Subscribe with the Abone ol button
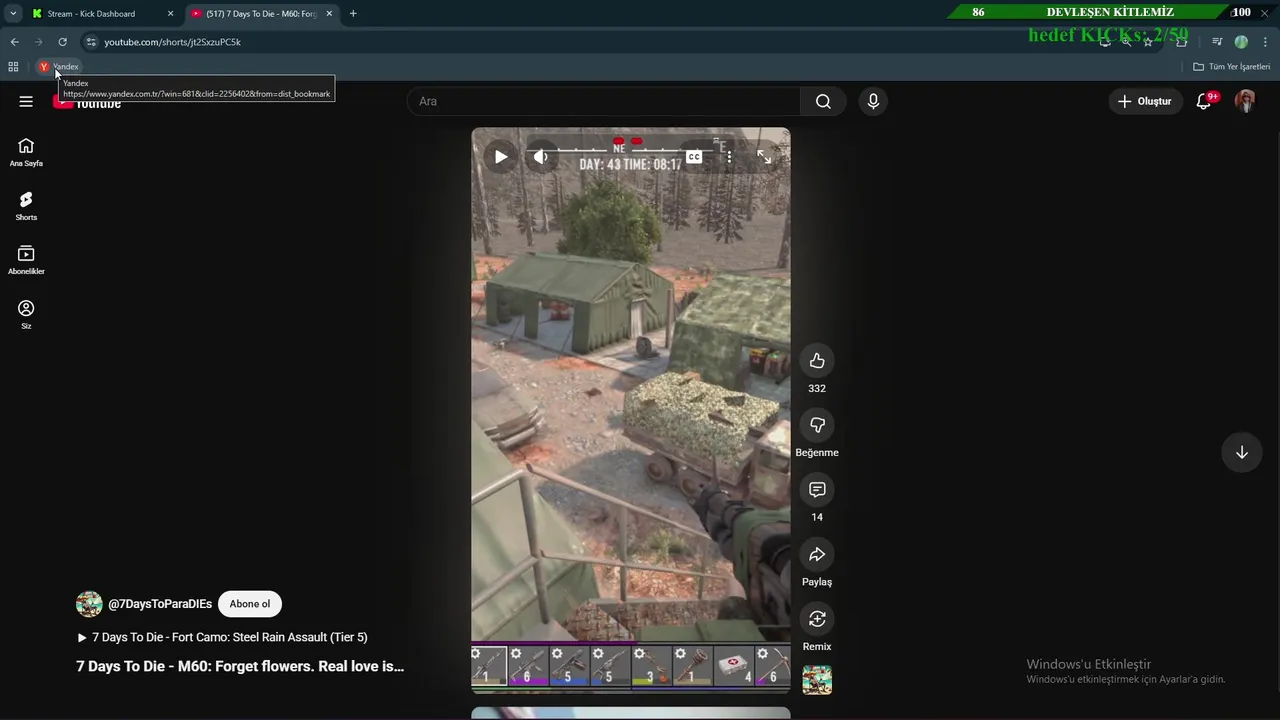 point(250,604)
